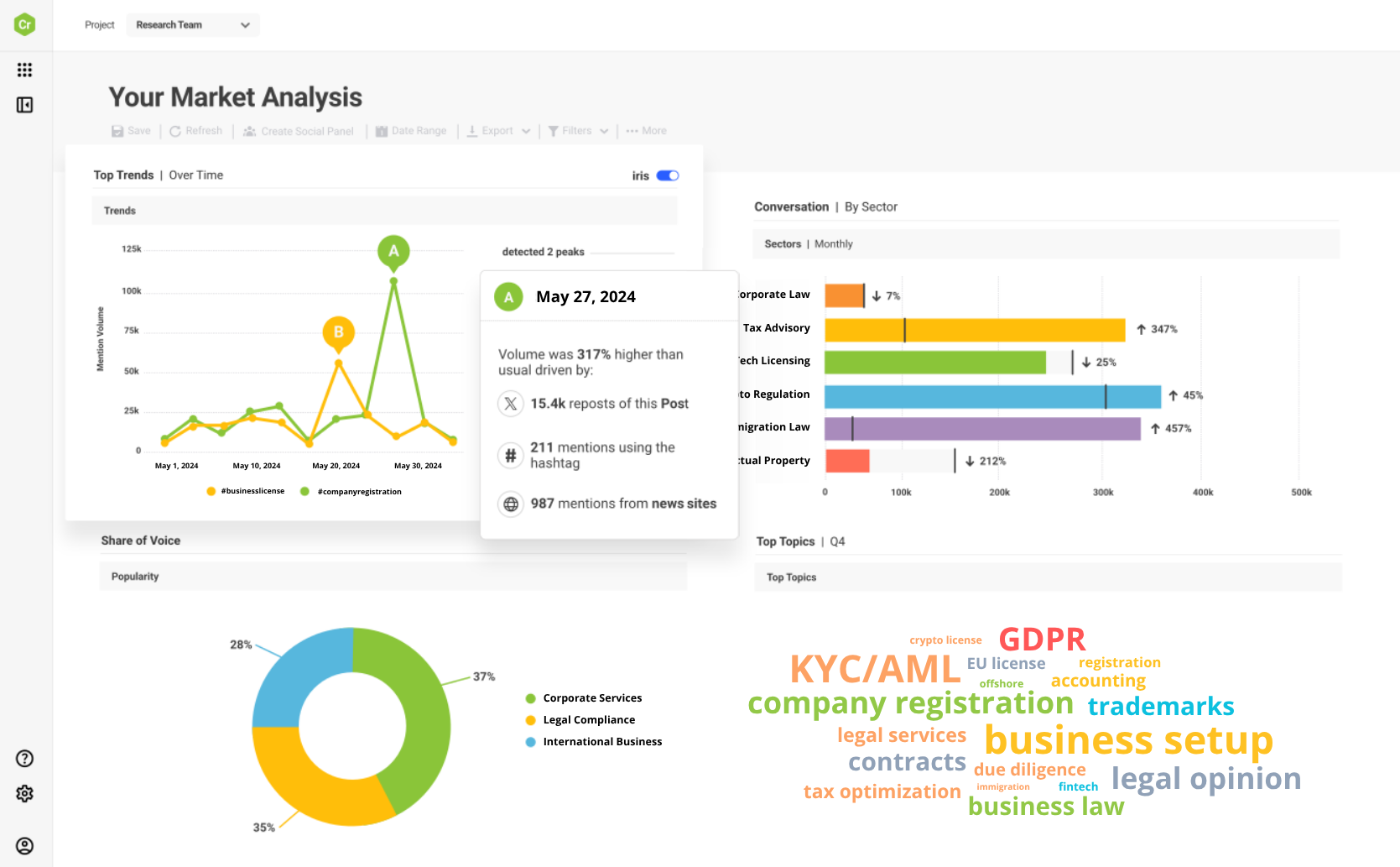Click Create Social Panel button
1400x867 pixels.
click(299, 132)
